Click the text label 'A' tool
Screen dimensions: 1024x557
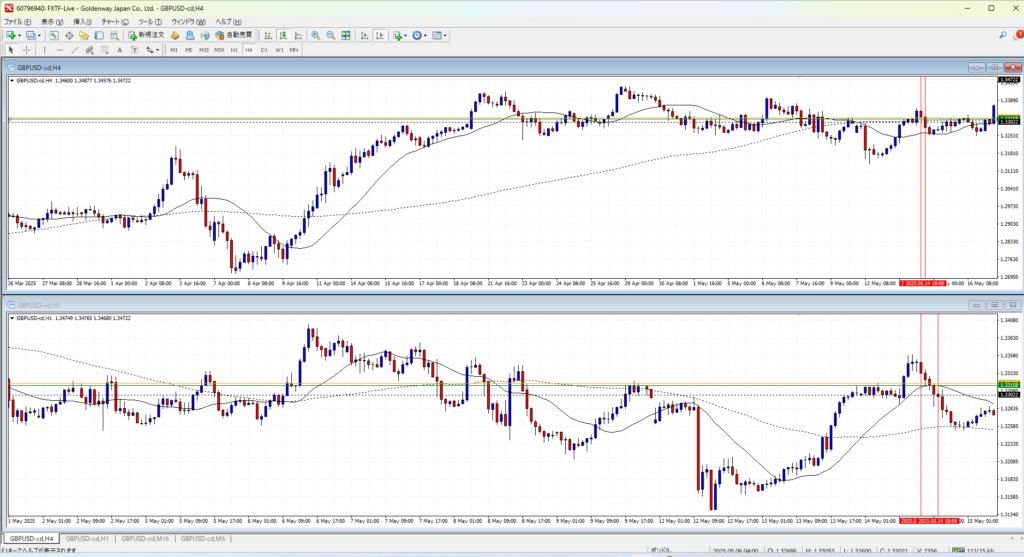(x=119, y=49)
